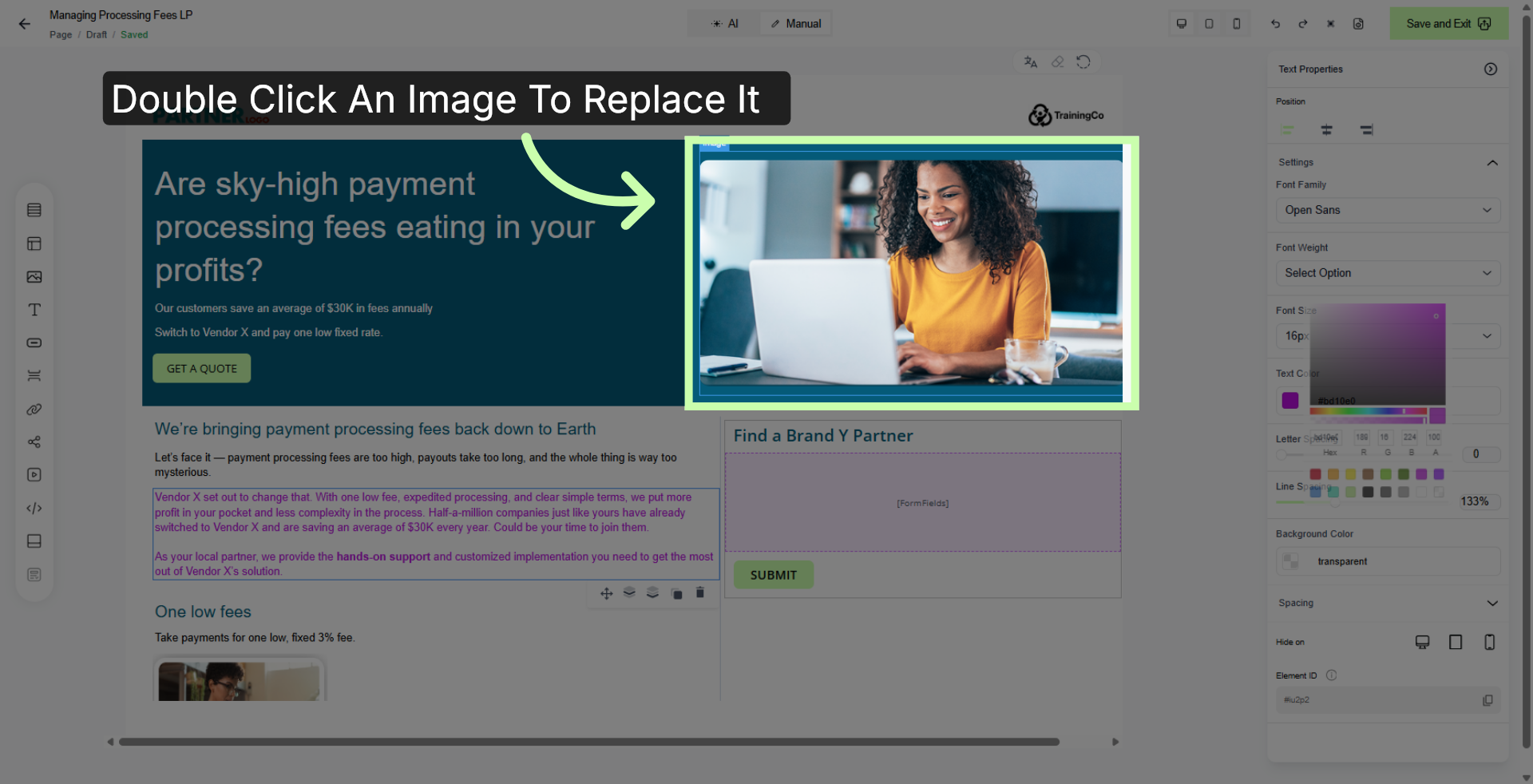1533x784 pixels.
Task: Click the eraser clear-formatting icon above canvas
Action: [x=1057, y=62]
